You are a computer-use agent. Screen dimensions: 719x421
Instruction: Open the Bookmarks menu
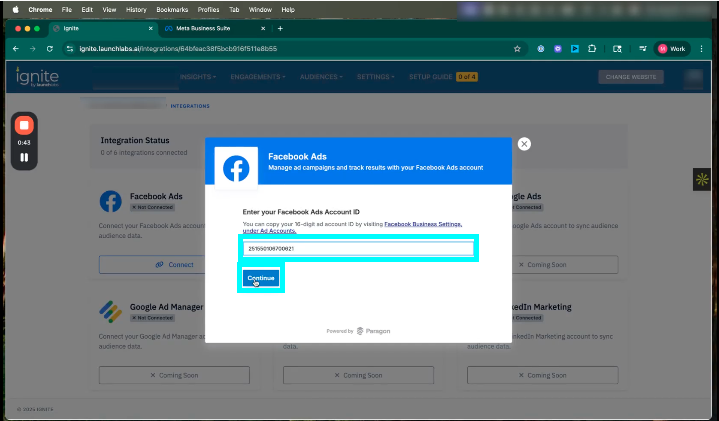(172, 10)
